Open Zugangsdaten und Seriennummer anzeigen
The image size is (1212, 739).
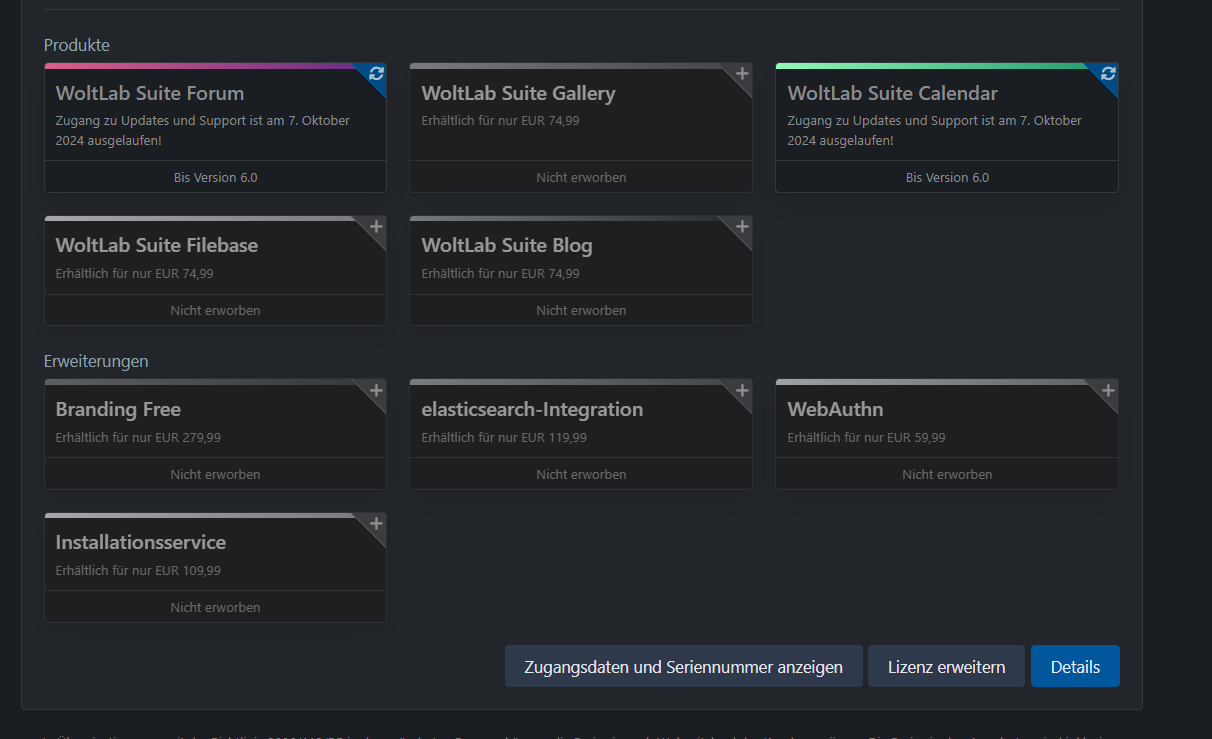point(683,667)
